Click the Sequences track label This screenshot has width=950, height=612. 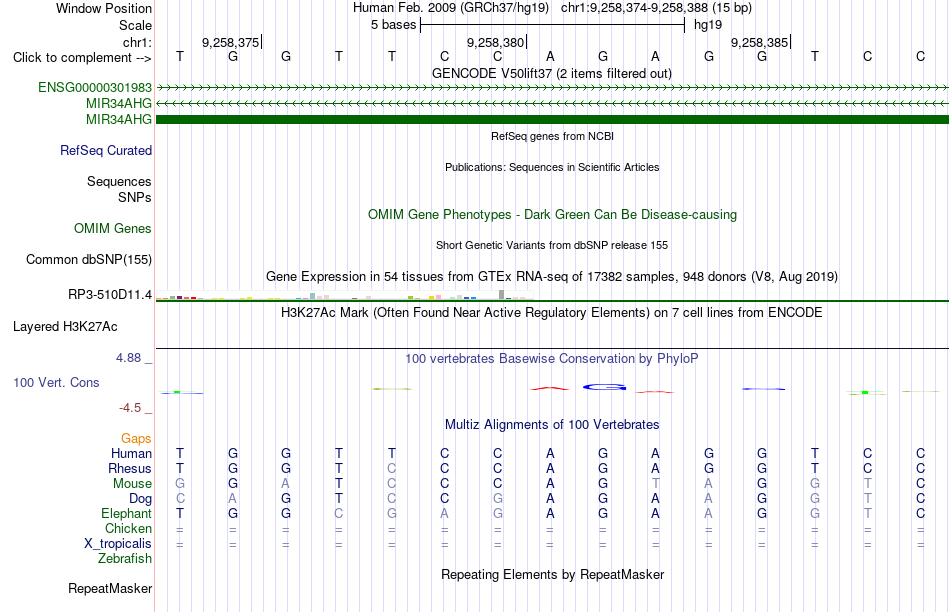click(119, 181)
